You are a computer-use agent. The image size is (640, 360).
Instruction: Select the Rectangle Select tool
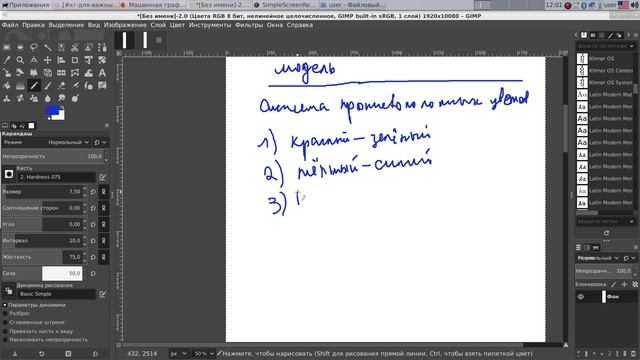7,47
